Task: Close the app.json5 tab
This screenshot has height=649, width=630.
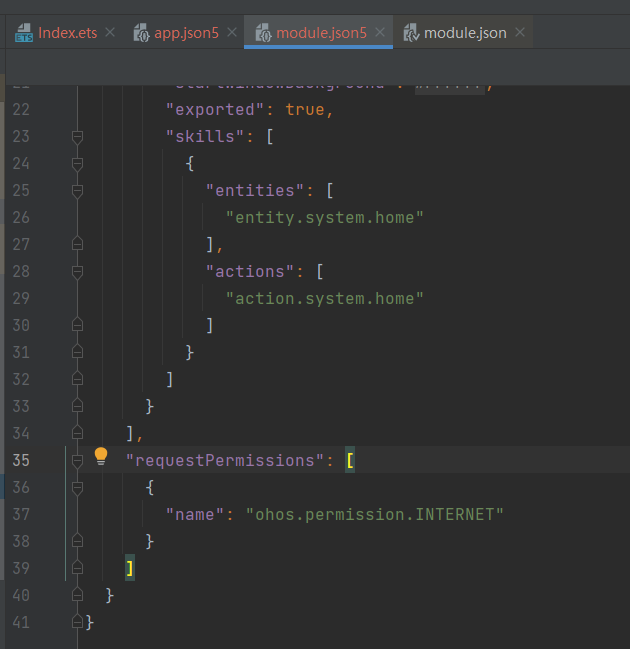Action: click(232, 32)
